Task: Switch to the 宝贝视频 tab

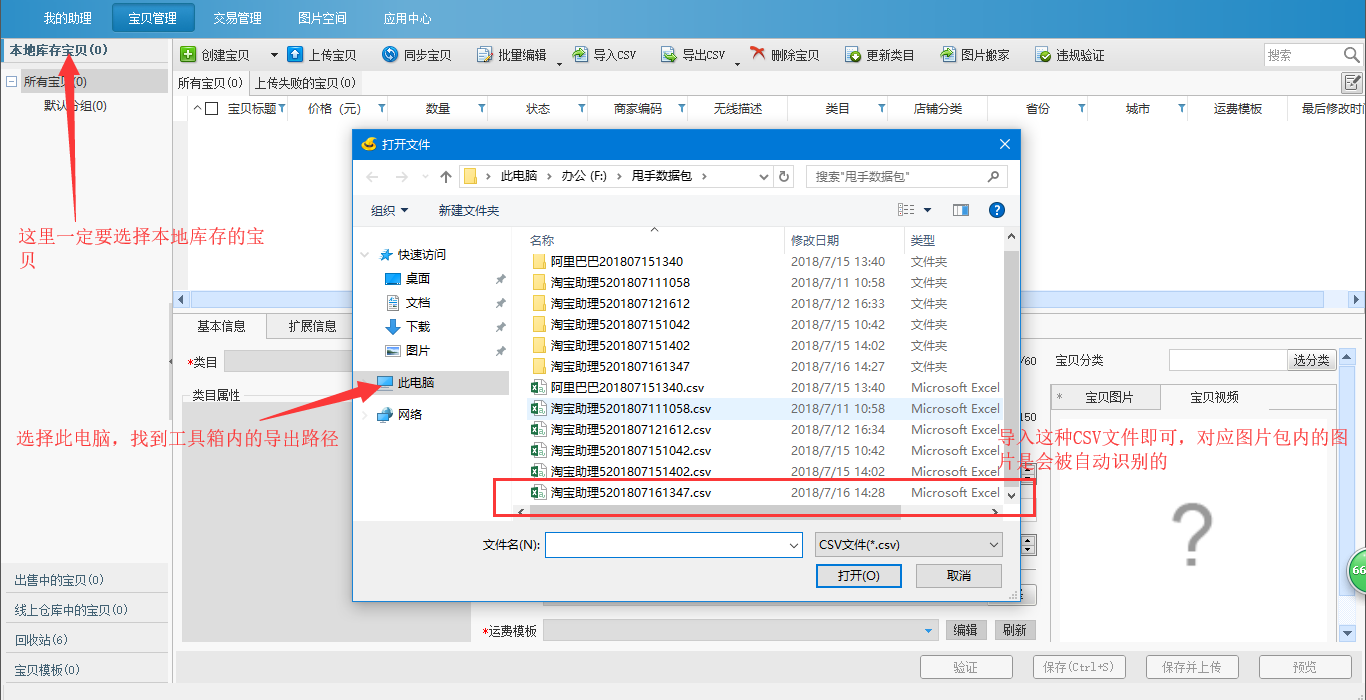Action: (1214, 397)
